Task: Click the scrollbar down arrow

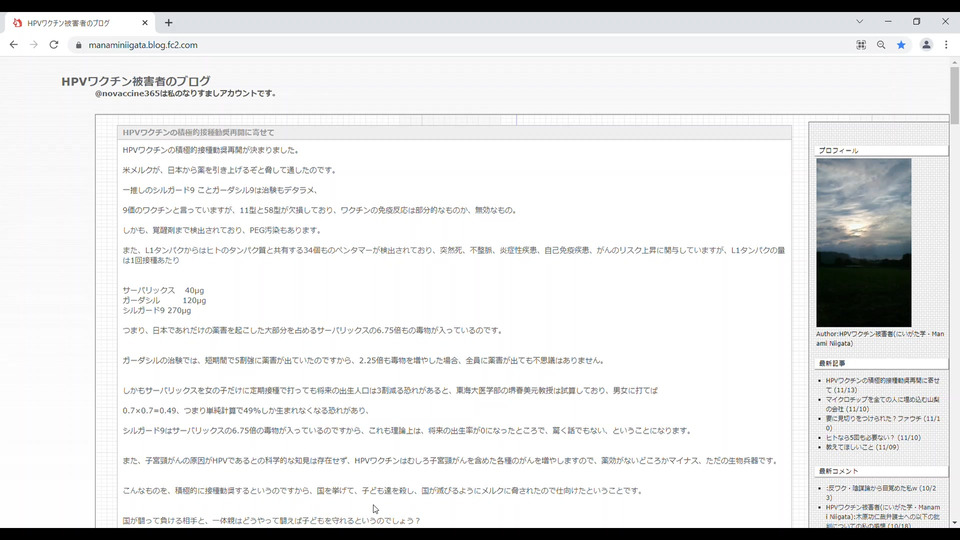Action: coord(954,523)
